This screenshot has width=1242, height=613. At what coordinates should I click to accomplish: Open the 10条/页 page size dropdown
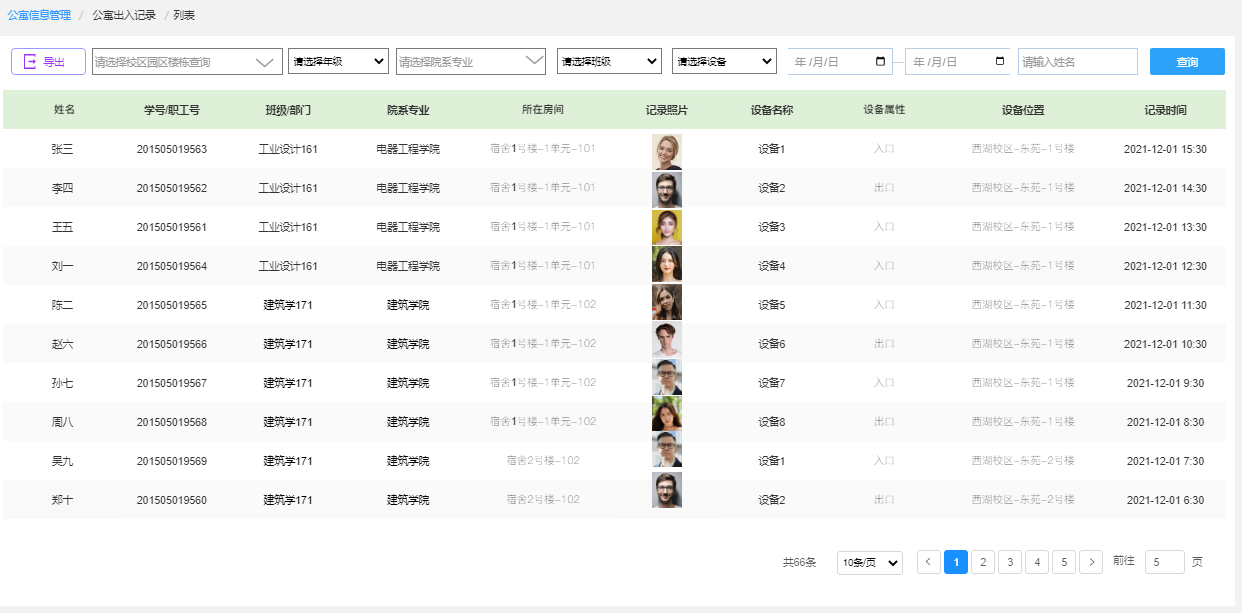[870, 563]
